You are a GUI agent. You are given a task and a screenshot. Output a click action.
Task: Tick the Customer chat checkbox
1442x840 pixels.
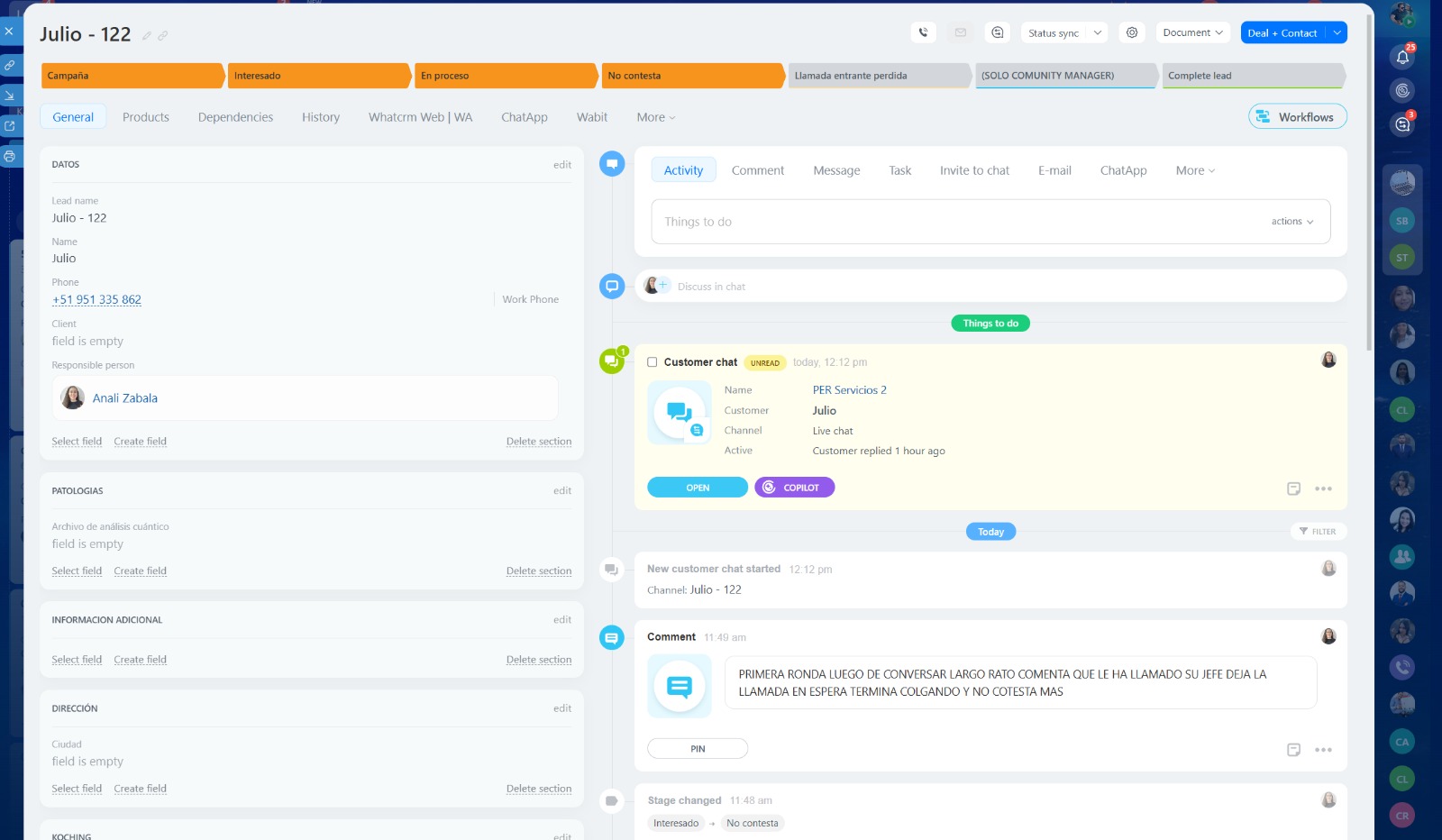(653, 362)
